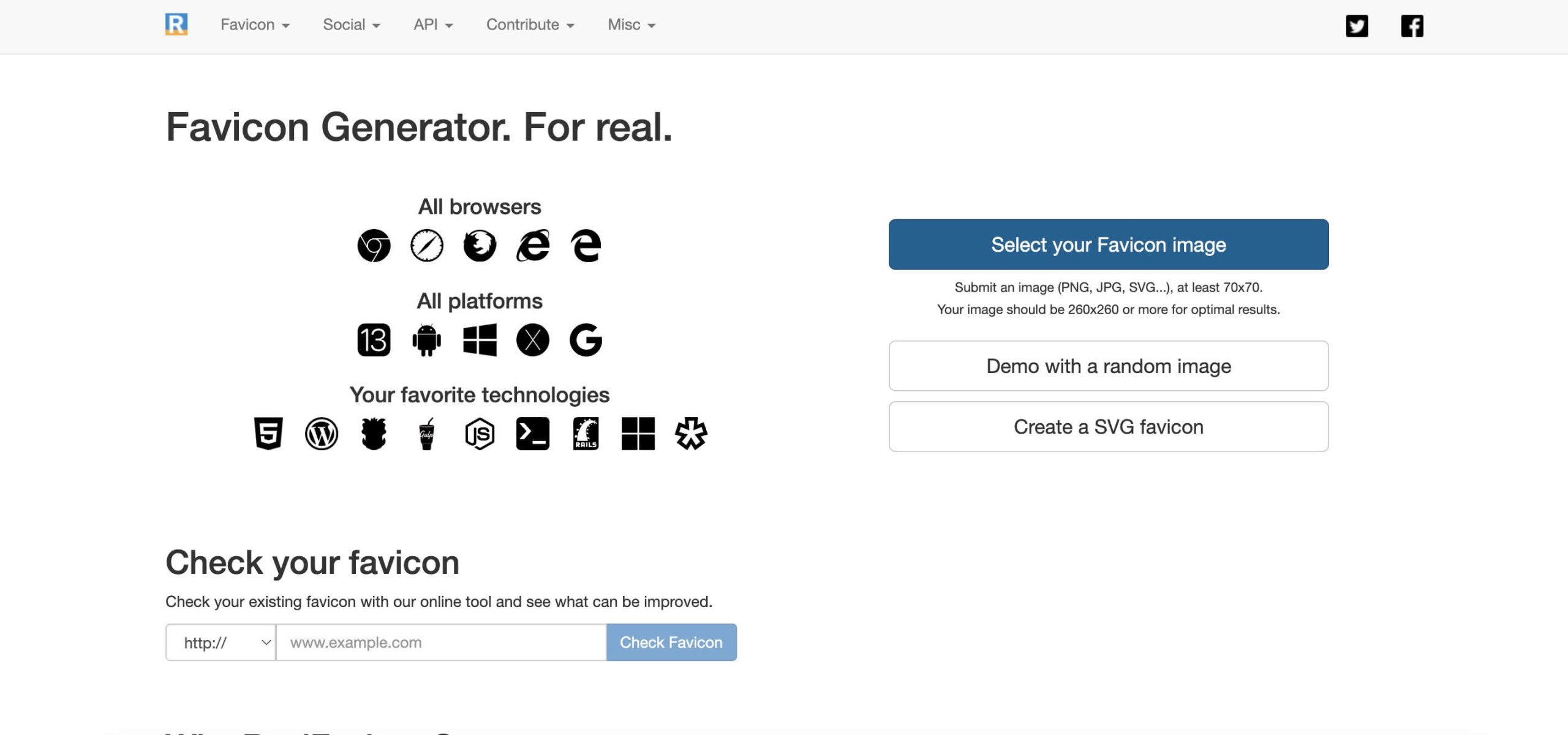Click the All browsers label
Image resolution: width=1568 pixels, height=735 pixels.
point(480,207)
